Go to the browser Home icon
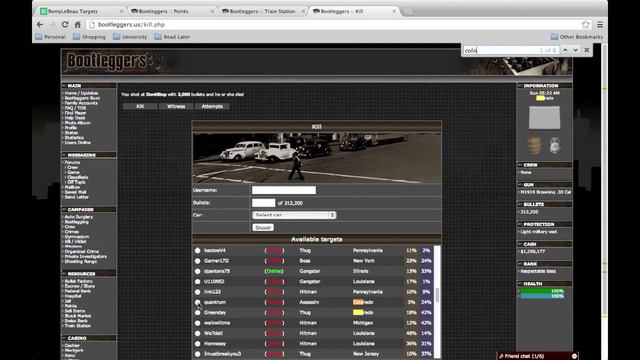The image size is (640, 360). click(77, 24)
